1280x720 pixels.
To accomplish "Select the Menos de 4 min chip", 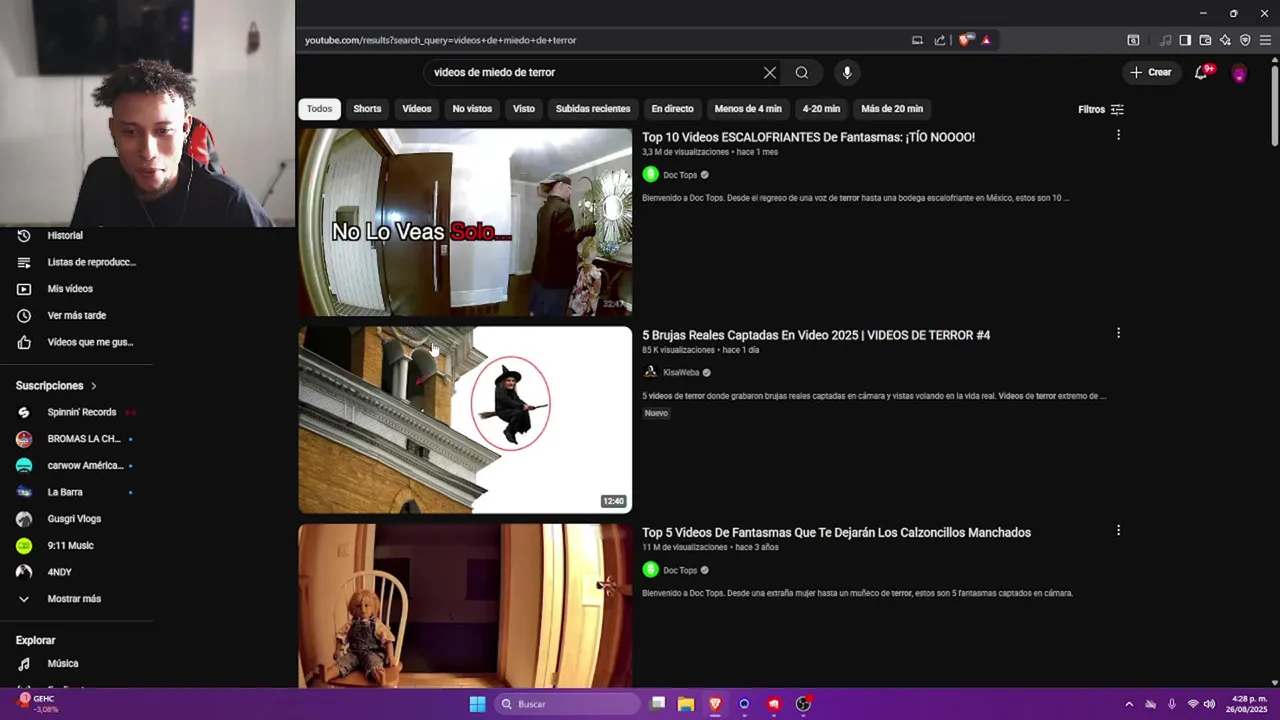I will [x=748, y=109].
